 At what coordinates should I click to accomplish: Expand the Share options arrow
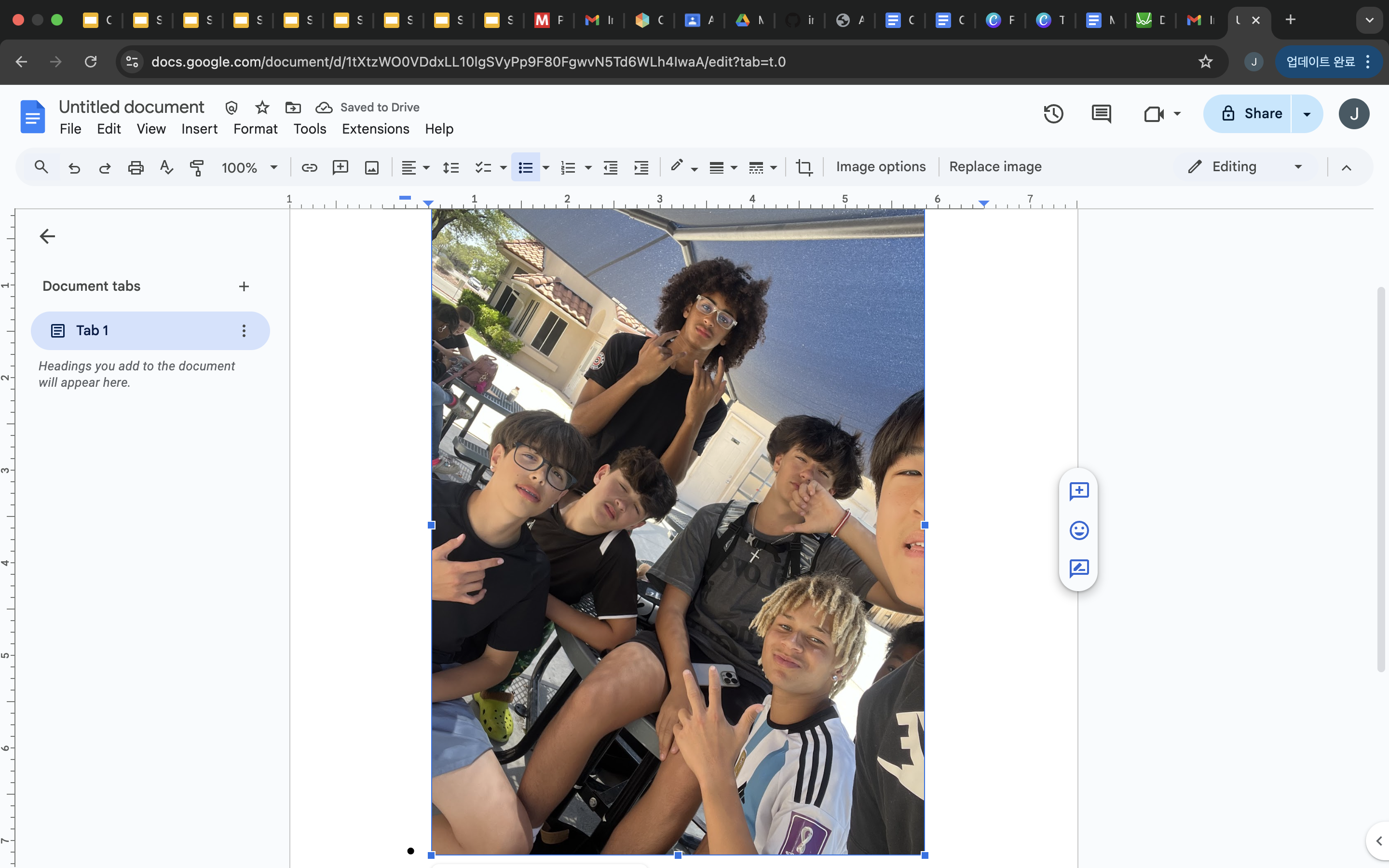pos(1307,114)
